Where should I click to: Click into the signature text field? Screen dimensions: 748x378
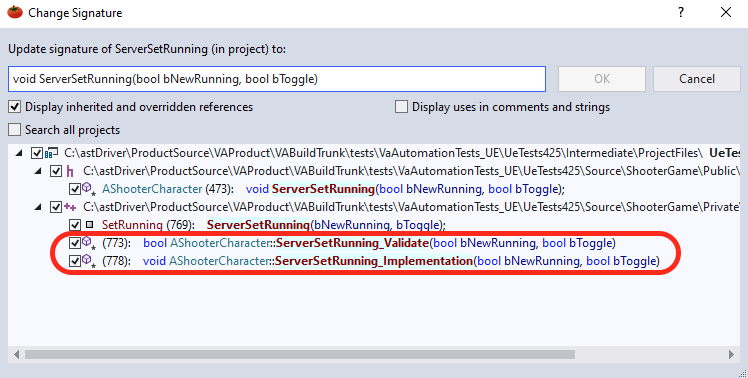(277, 79)
